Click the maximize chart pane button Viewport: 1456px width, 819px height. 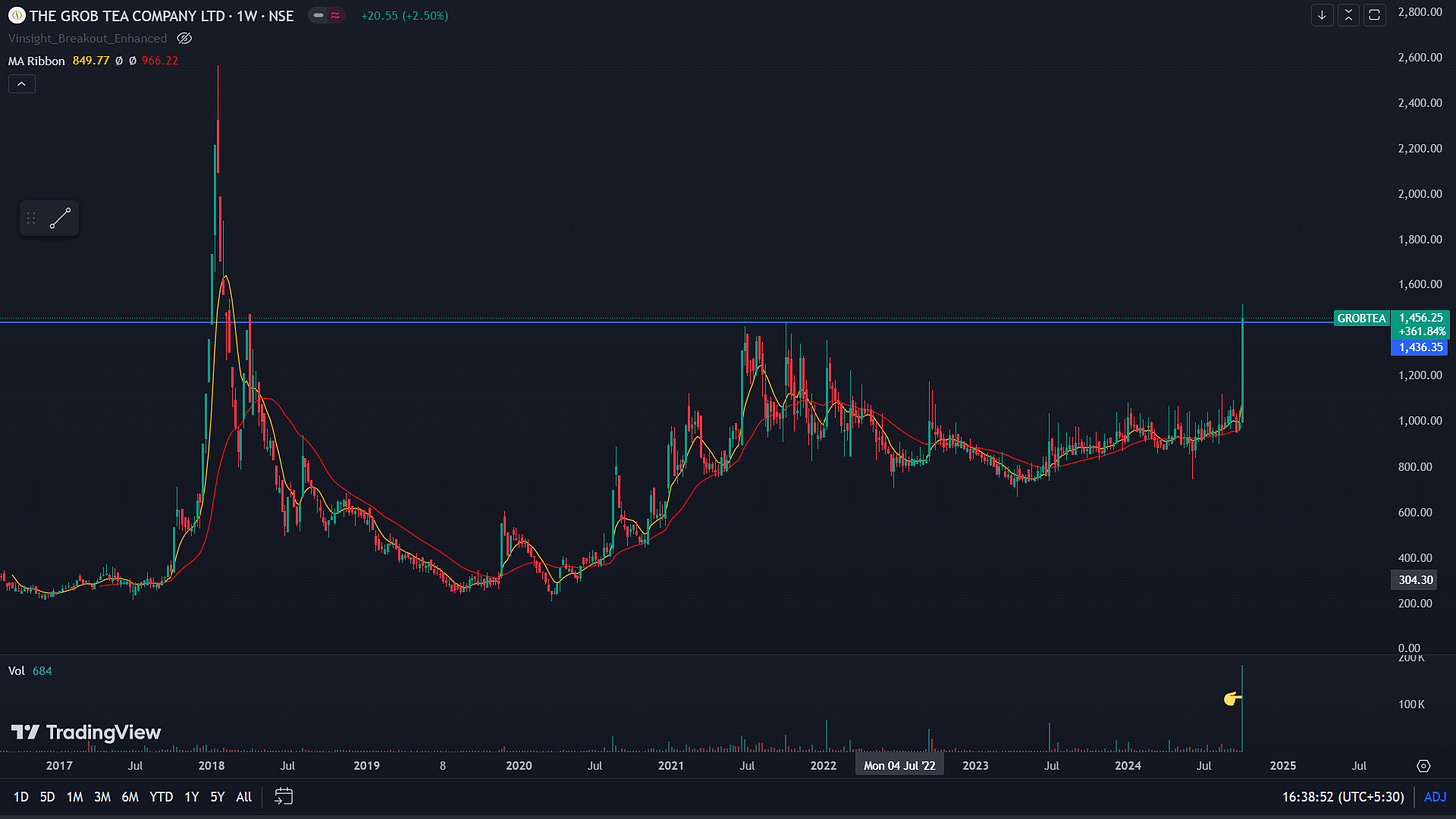tap(1375, 15)
